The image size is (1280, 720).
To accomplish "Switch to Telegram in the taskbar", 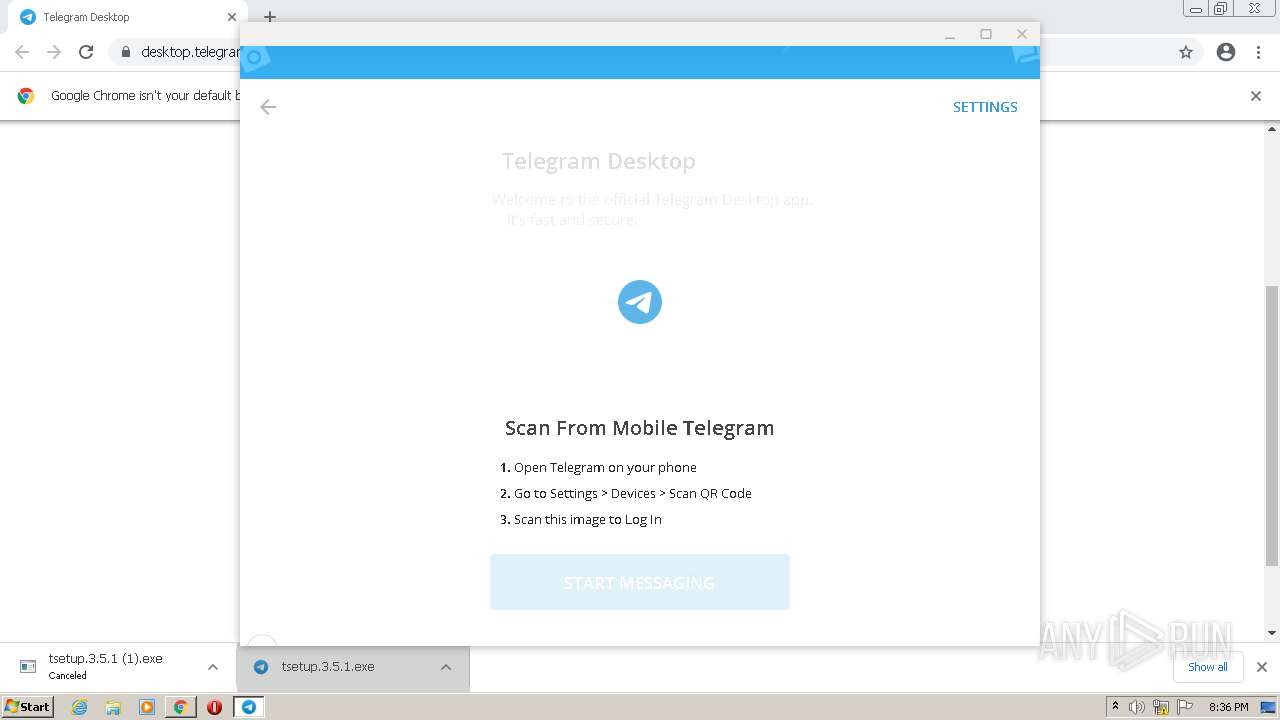I will click(248, 707).
